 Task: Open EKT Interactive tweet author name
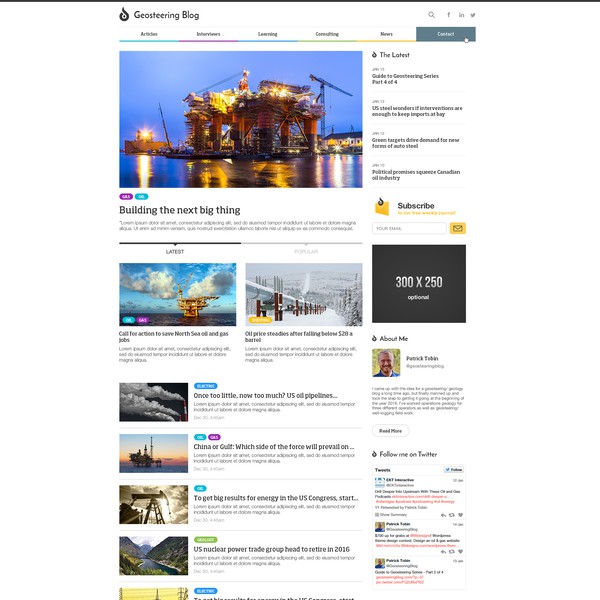point(400,480)
